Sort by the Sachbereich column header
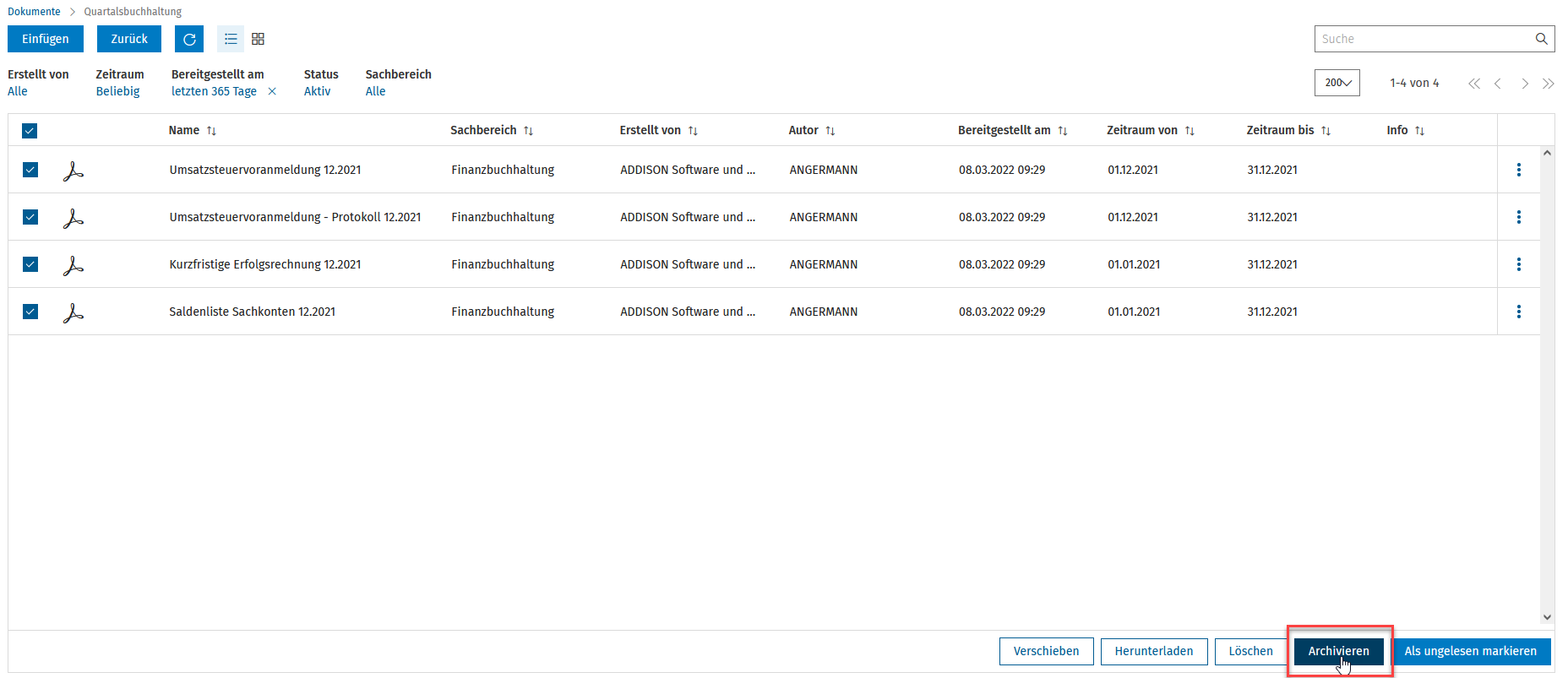 point(492,130)
